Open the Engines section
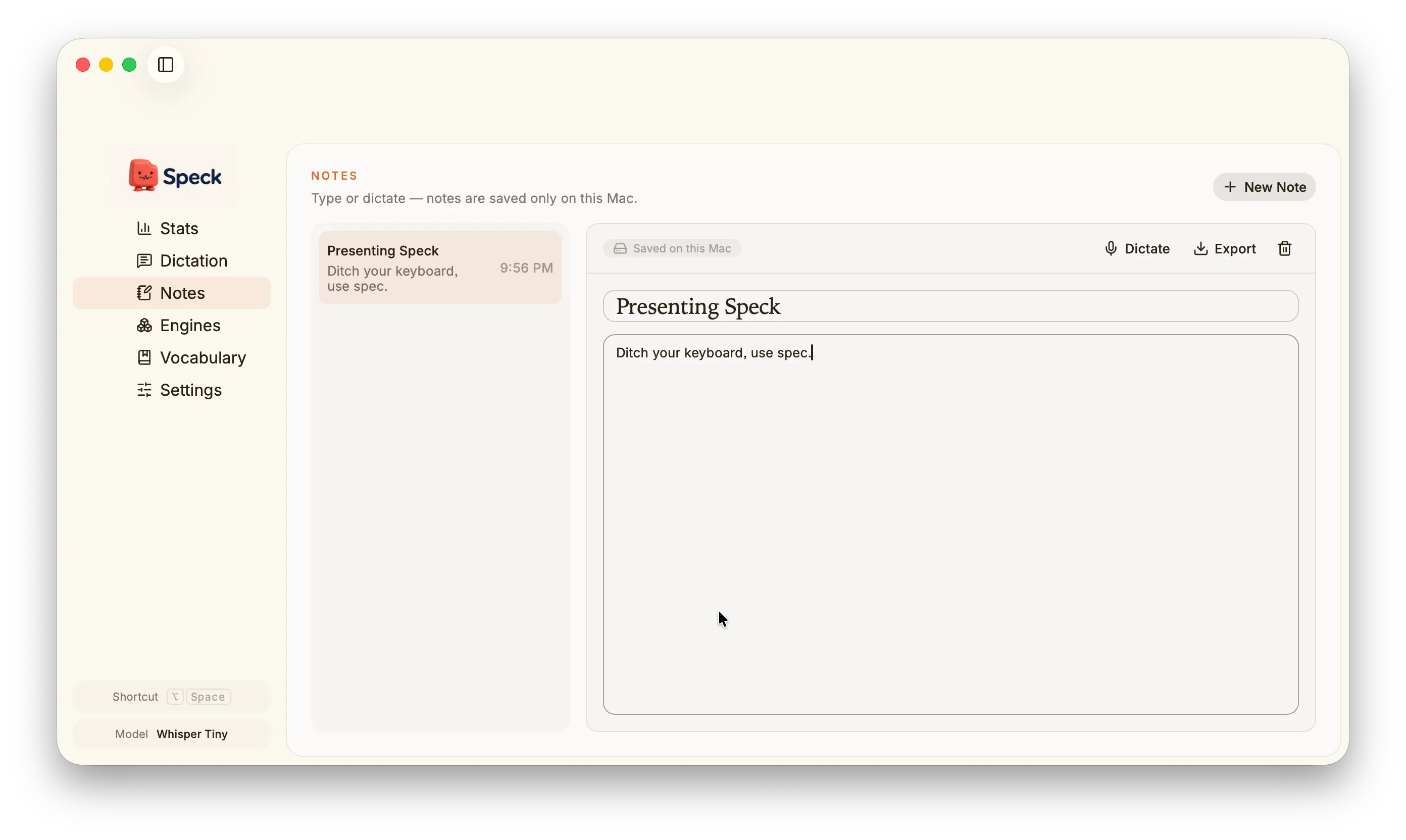The image size is (1406, 840). point(172,325)
